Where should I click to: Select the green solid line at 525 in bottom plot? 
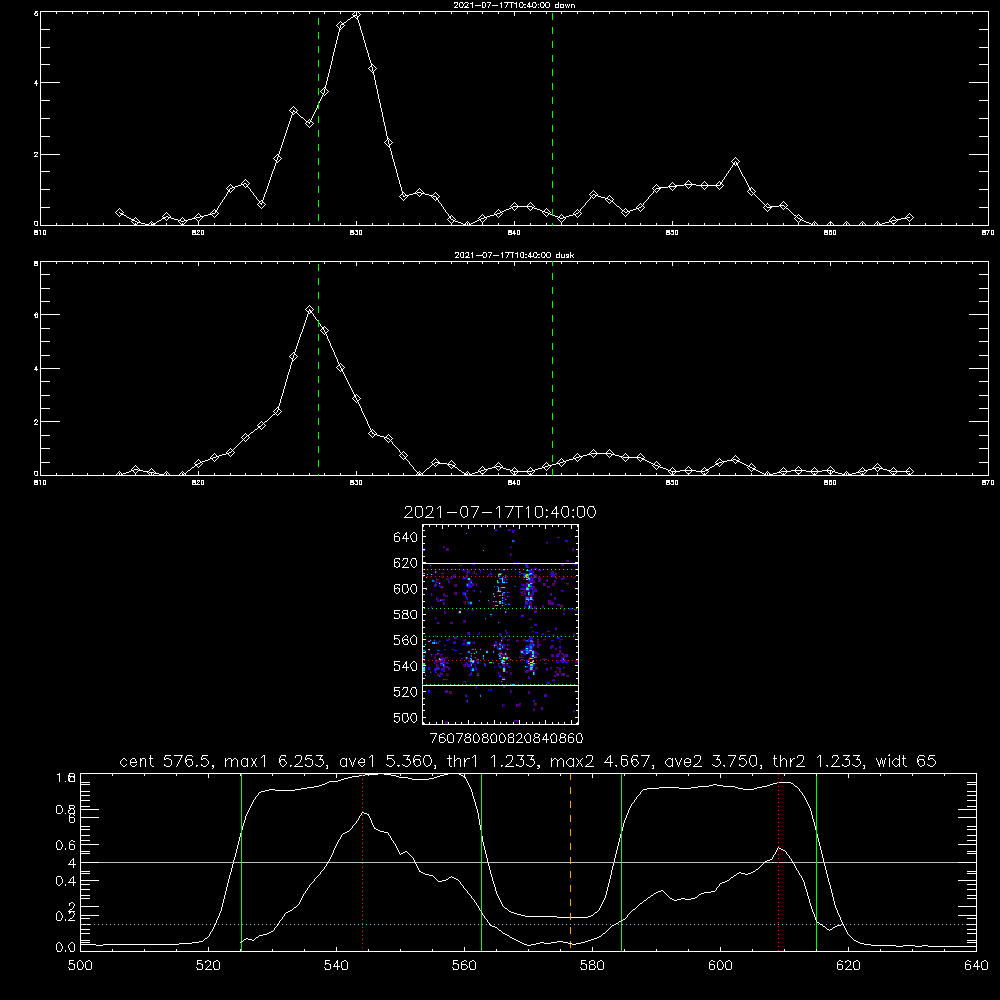click(x=241, y=861)
